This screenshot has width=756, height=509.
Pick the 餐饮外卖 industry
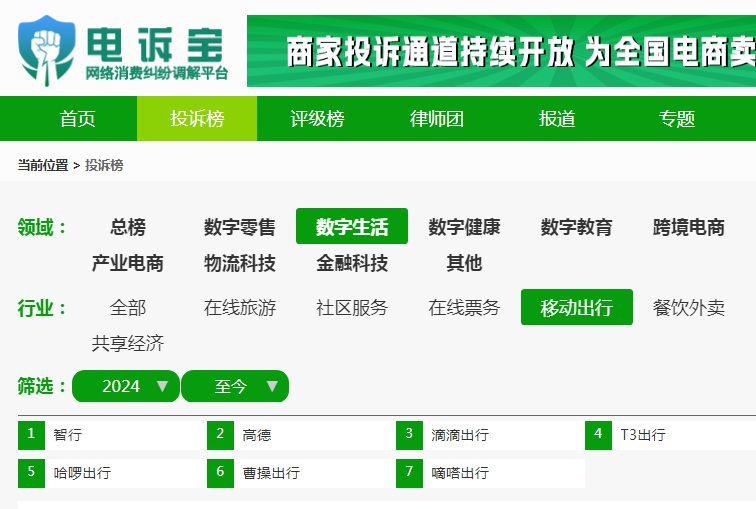tap(689, 308)
